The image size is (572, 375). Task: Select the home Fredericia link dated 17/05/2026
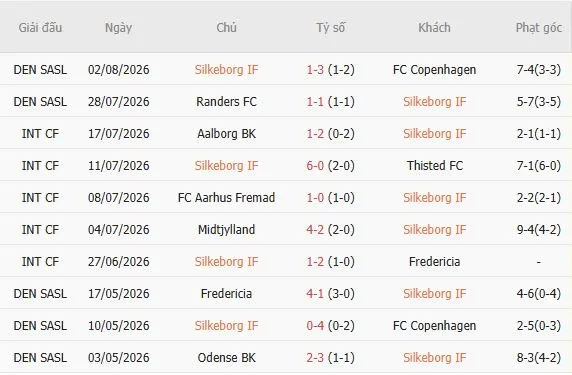[x=226, y=294]
